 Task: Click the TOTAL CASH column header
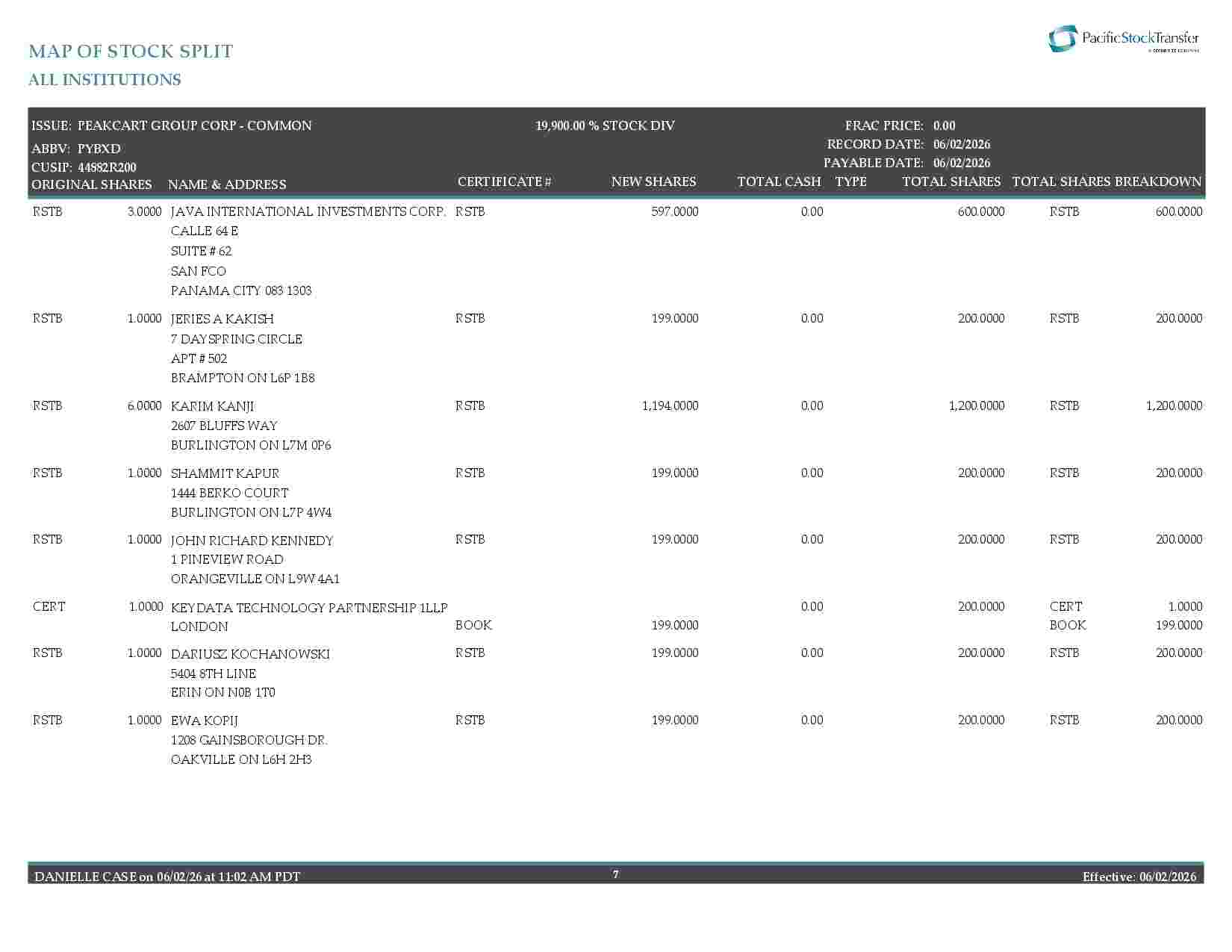coord(779,181)
